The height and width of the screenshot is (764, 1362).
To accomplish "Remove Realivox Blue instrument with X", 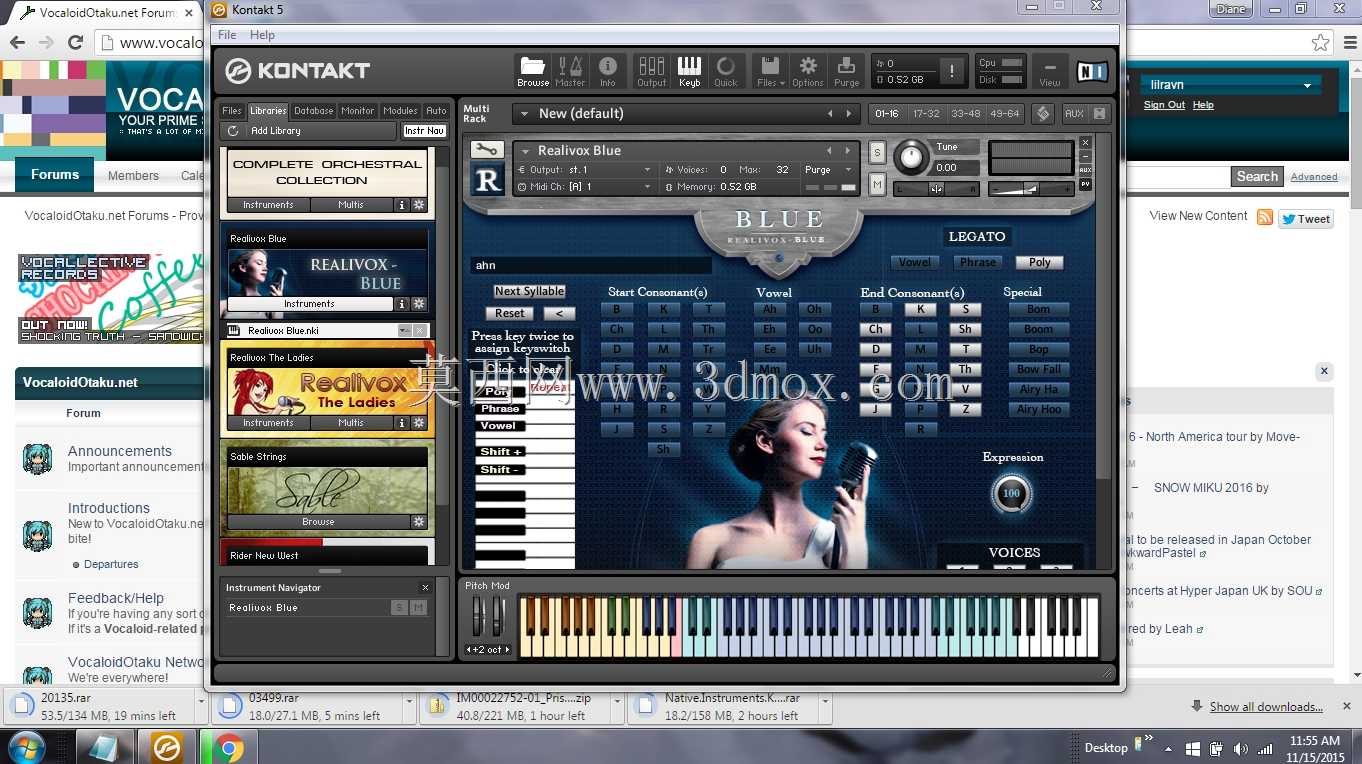I will (x=1085, y=143).
